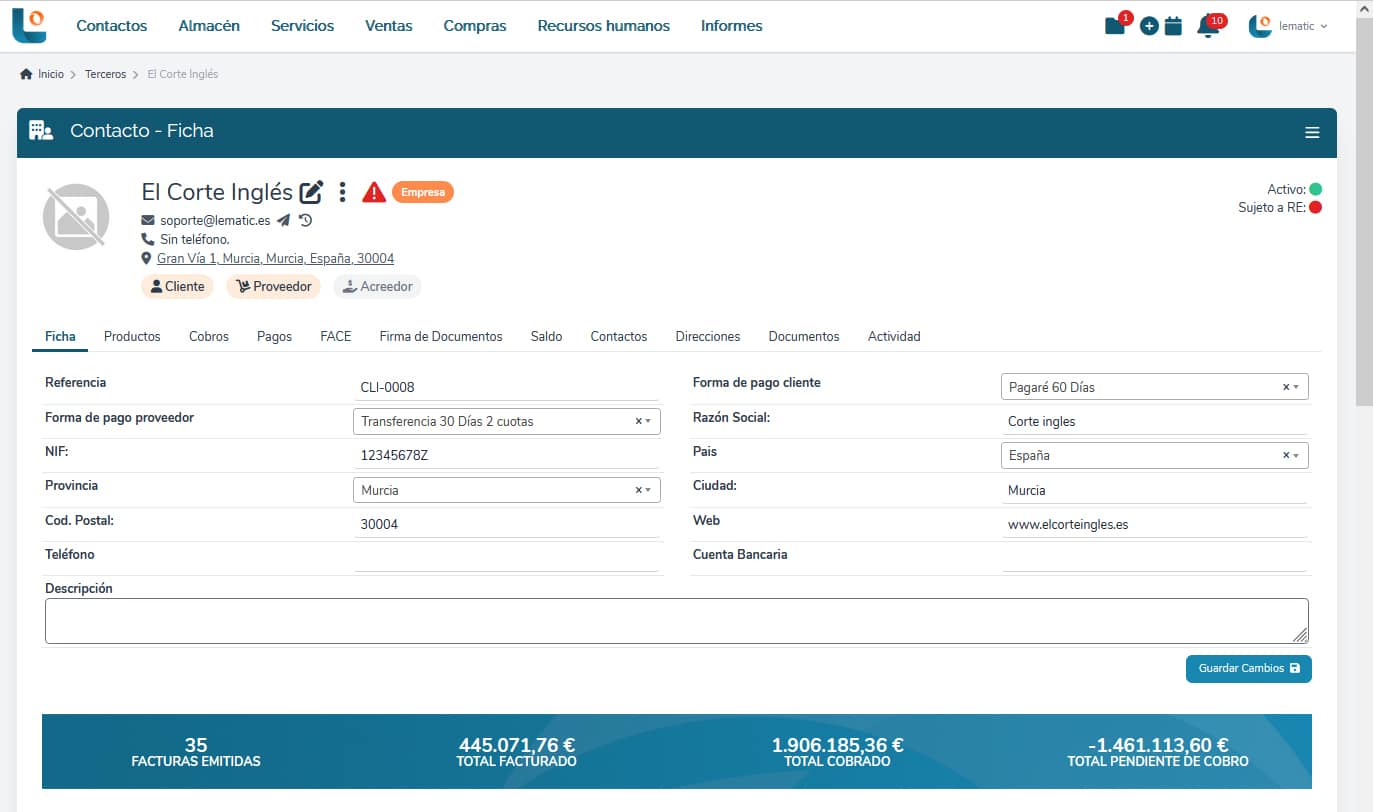
Task: Switch to the Cobros tab
Action: coord(209,336)
